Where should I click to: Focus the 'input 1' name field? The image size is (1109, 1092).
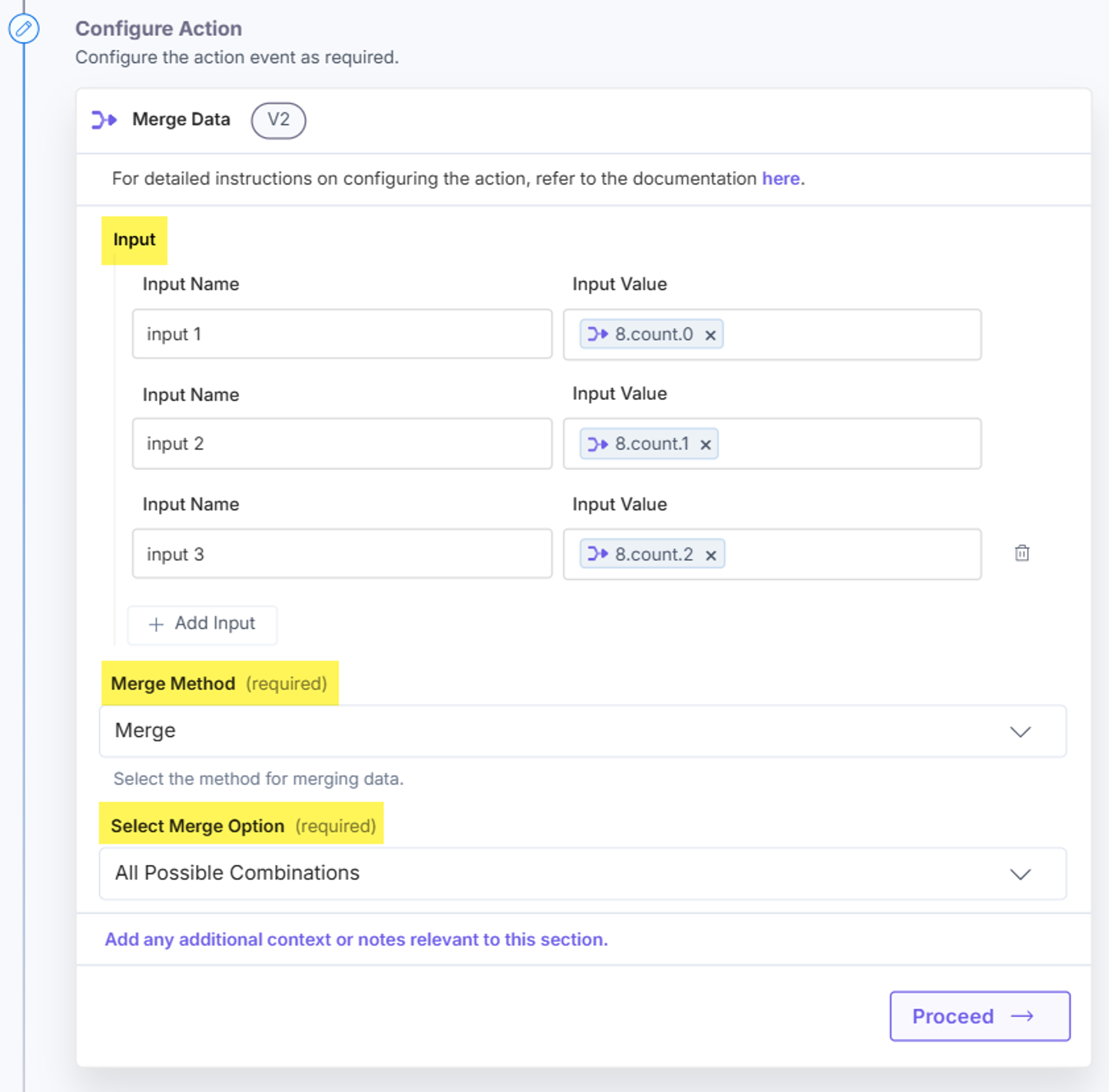[342, 334]
